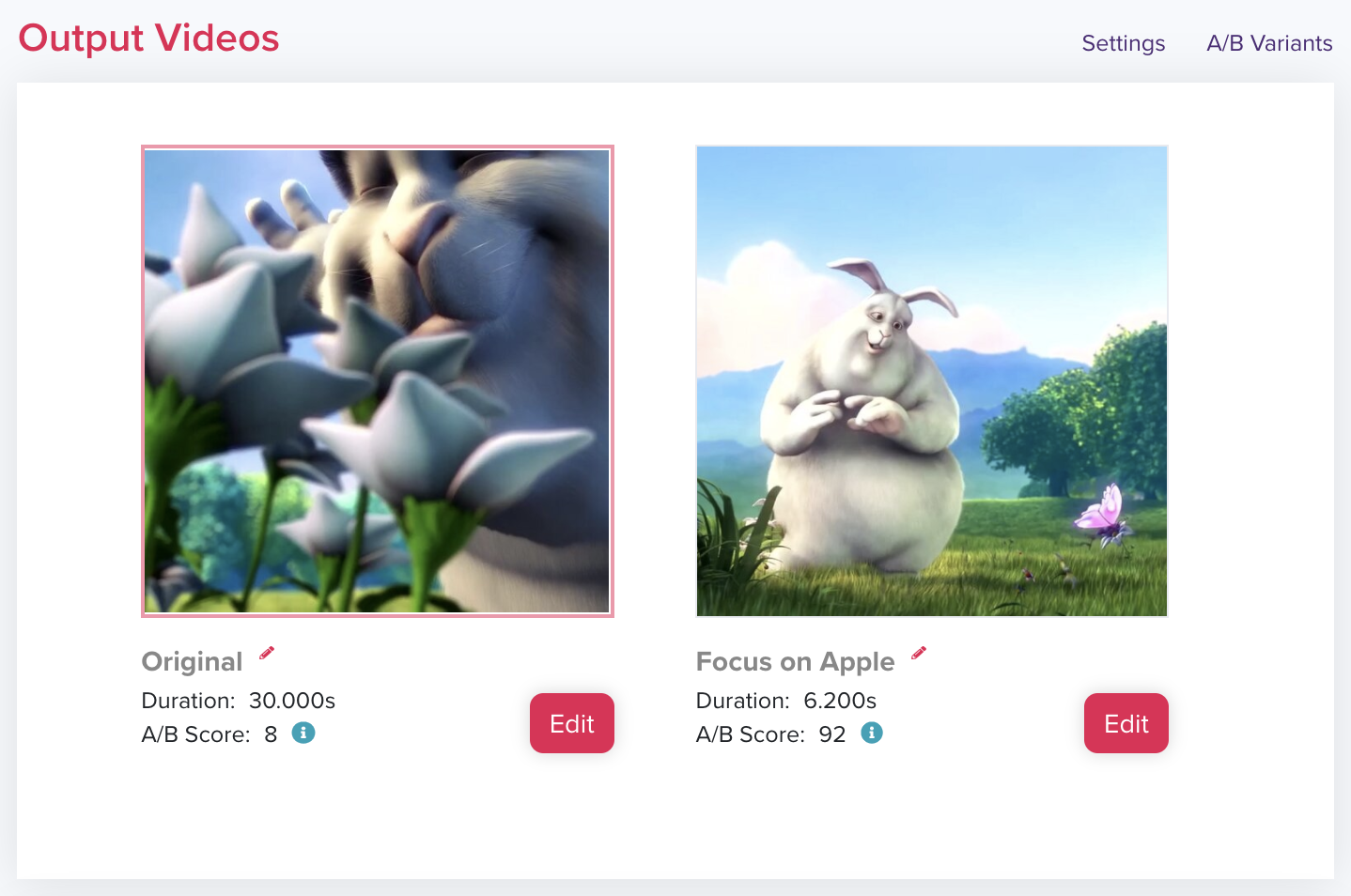
Task: Click the white rabbit's face in the second preview
Action: 882,326
